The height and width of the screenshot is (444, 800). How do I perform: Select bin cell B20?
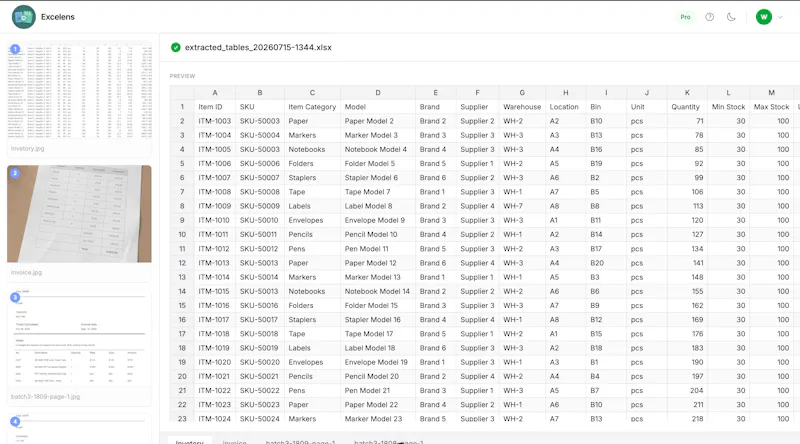tap(606, 263)
